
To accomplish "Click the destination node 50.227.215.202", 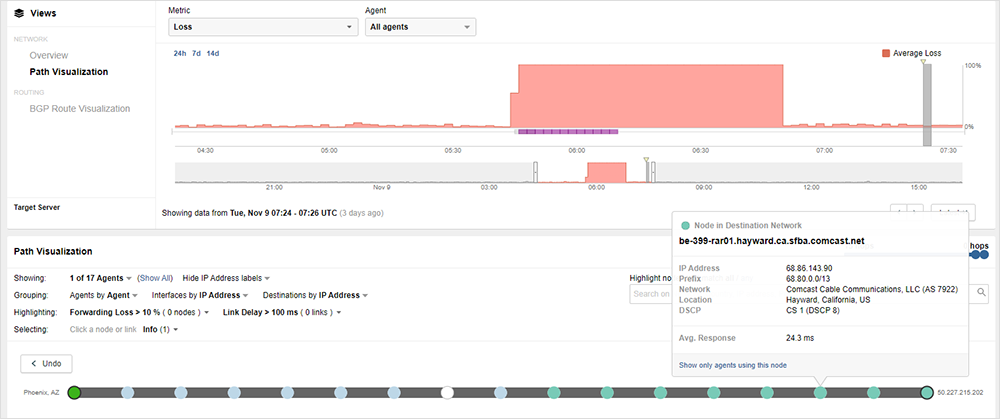I will pyautogui.click(x=927, y=393).
